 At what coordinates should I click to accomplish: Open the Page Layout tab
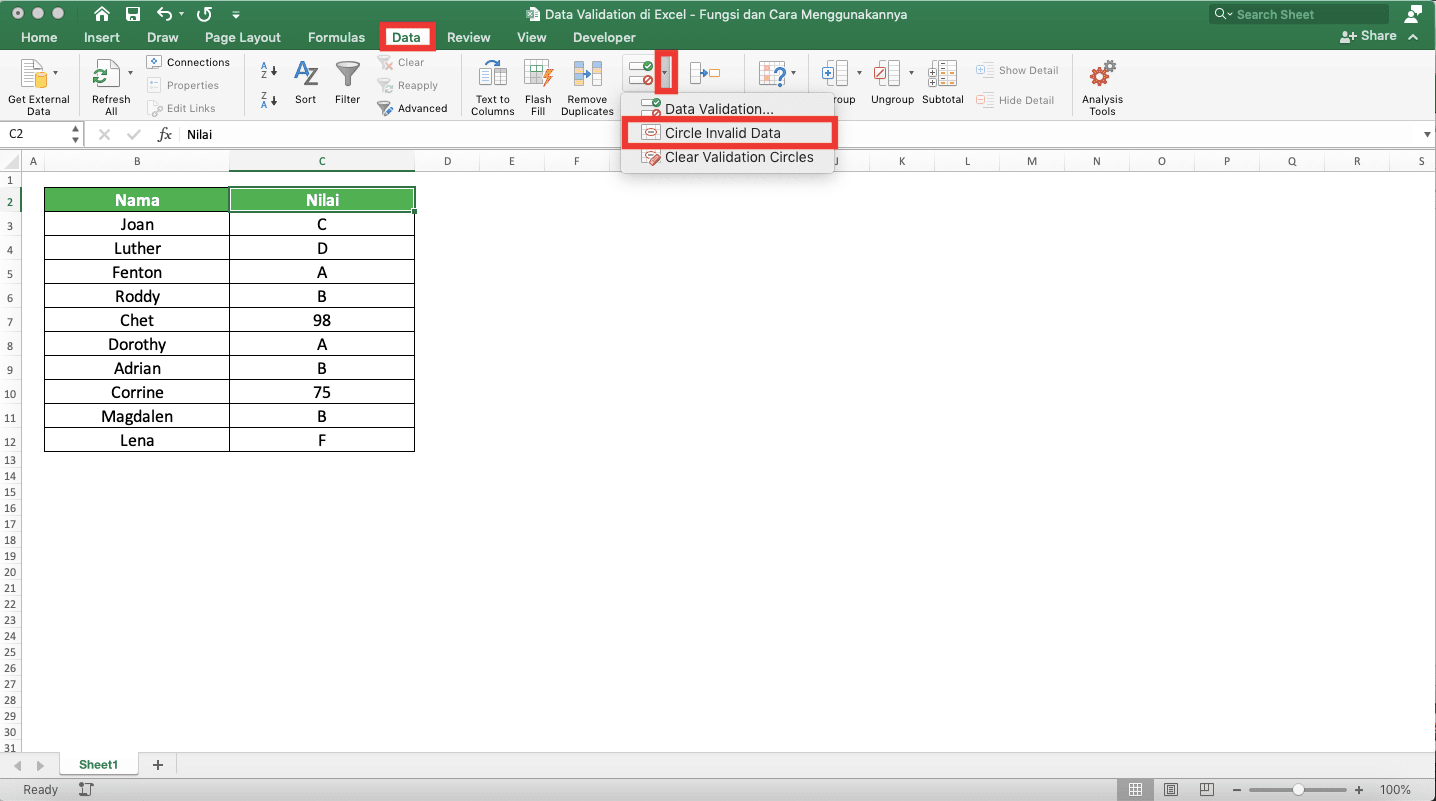point(243,38)
